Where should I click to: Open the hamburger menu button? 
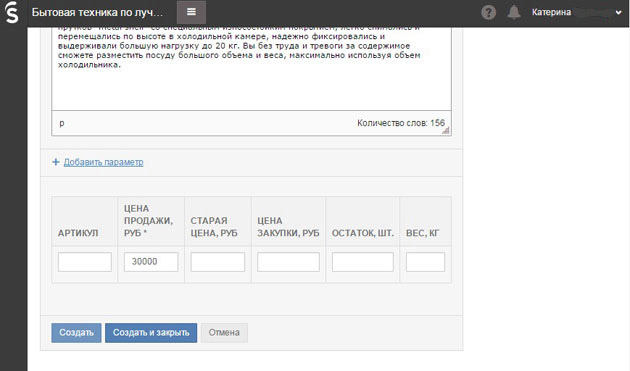(x=191, y=12)
